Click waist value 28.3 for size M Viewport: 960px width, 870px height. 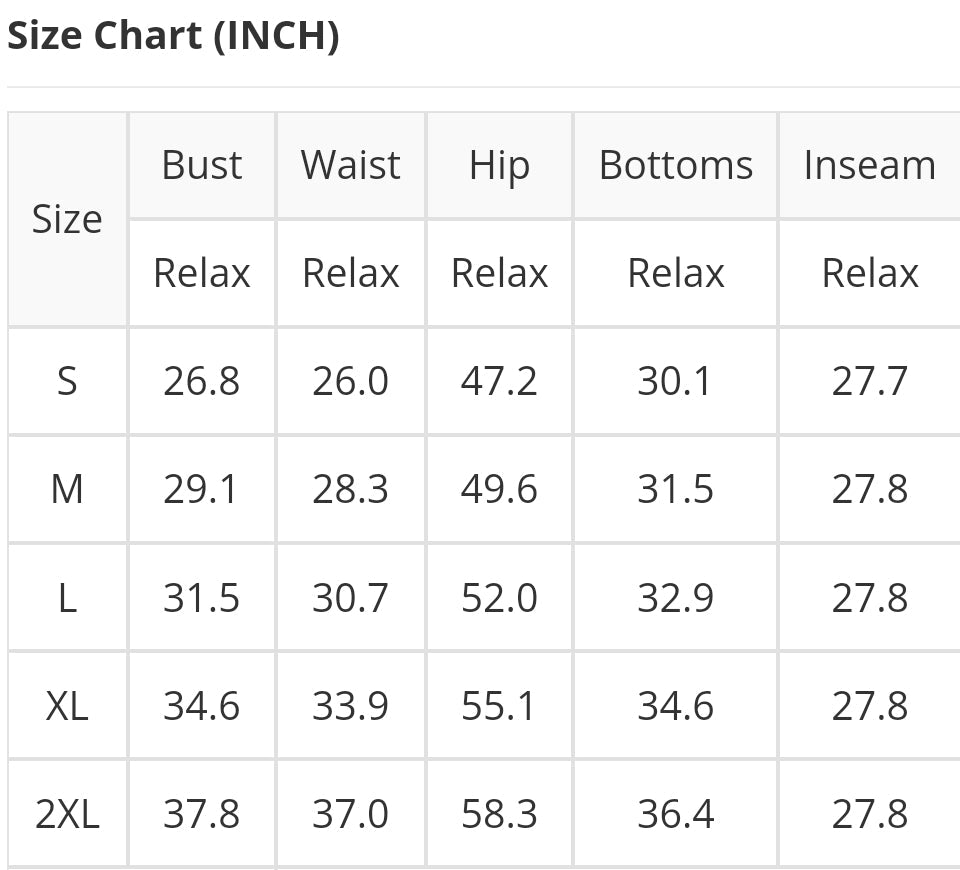350,489
